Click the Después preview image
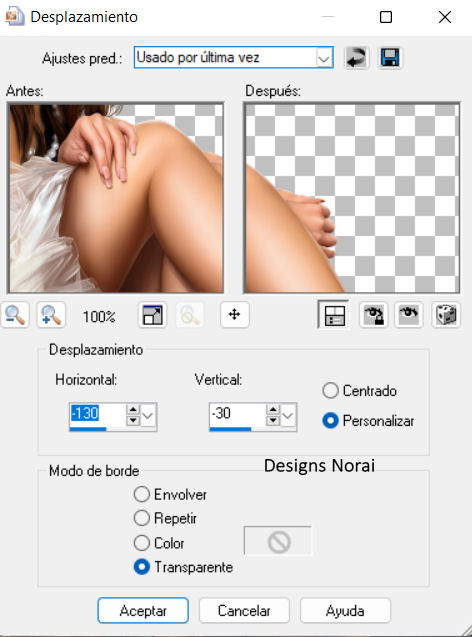Image resolution: width=472 pixels, height=637 pixels. 352,198
